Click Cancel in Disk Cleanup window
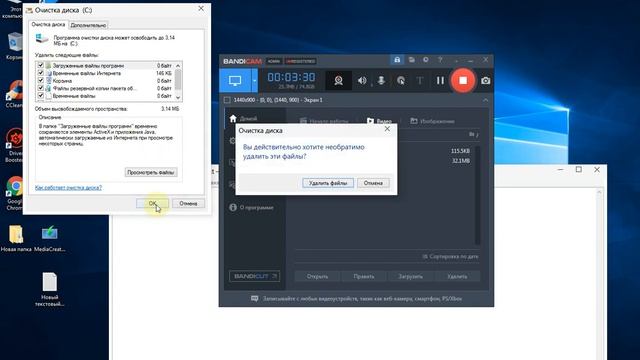640x360 pixels. point(188,203)
